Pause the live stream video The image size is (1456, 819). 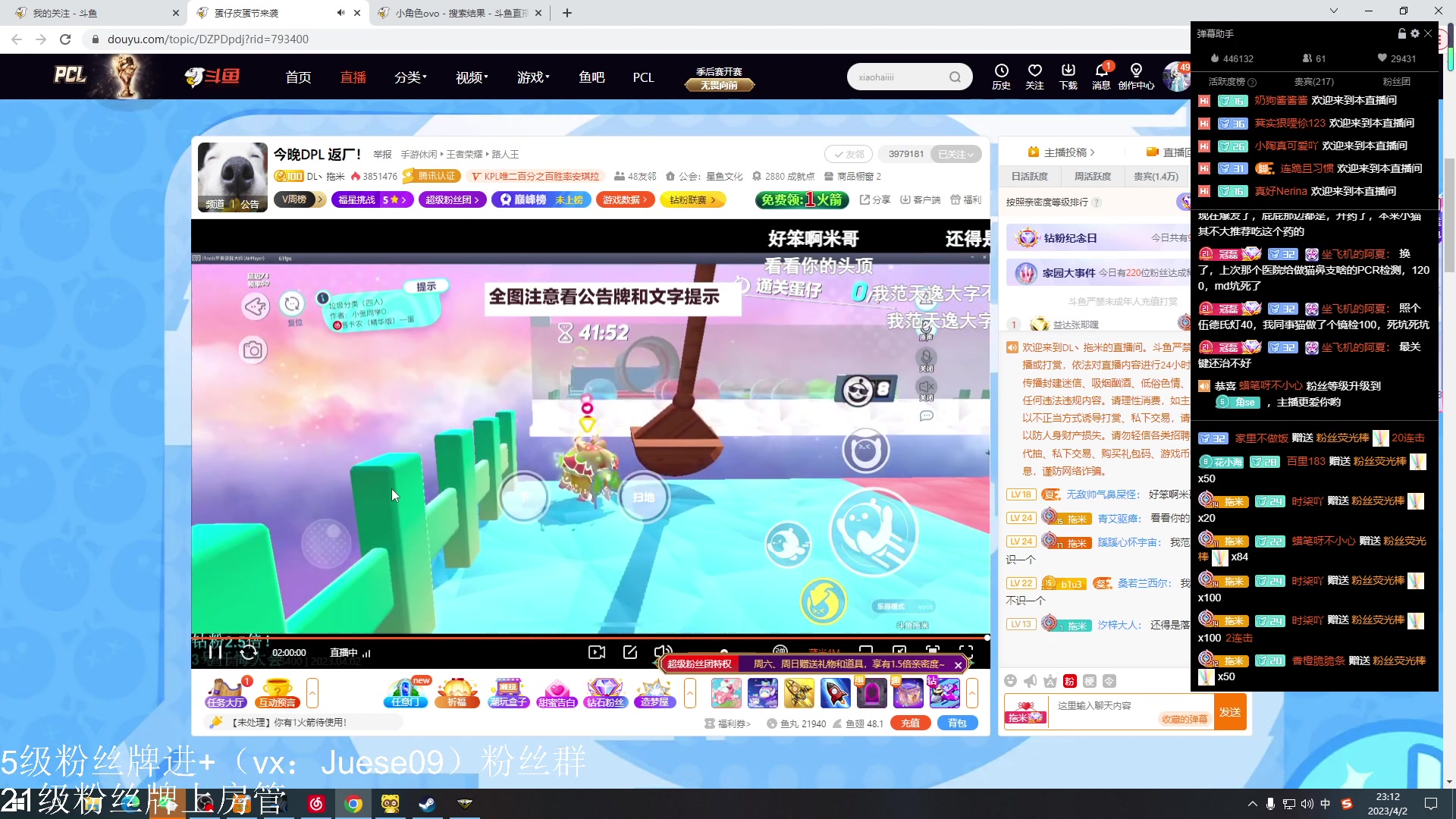coord(215,652)
